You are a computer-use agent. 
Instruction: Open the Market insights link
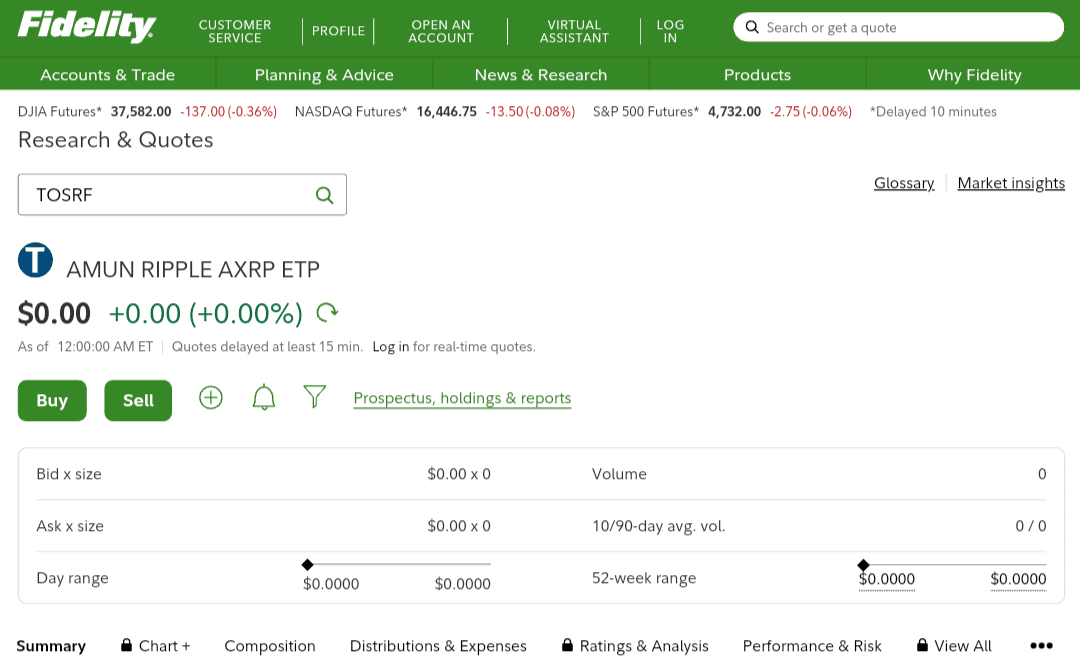(1011, 183)
